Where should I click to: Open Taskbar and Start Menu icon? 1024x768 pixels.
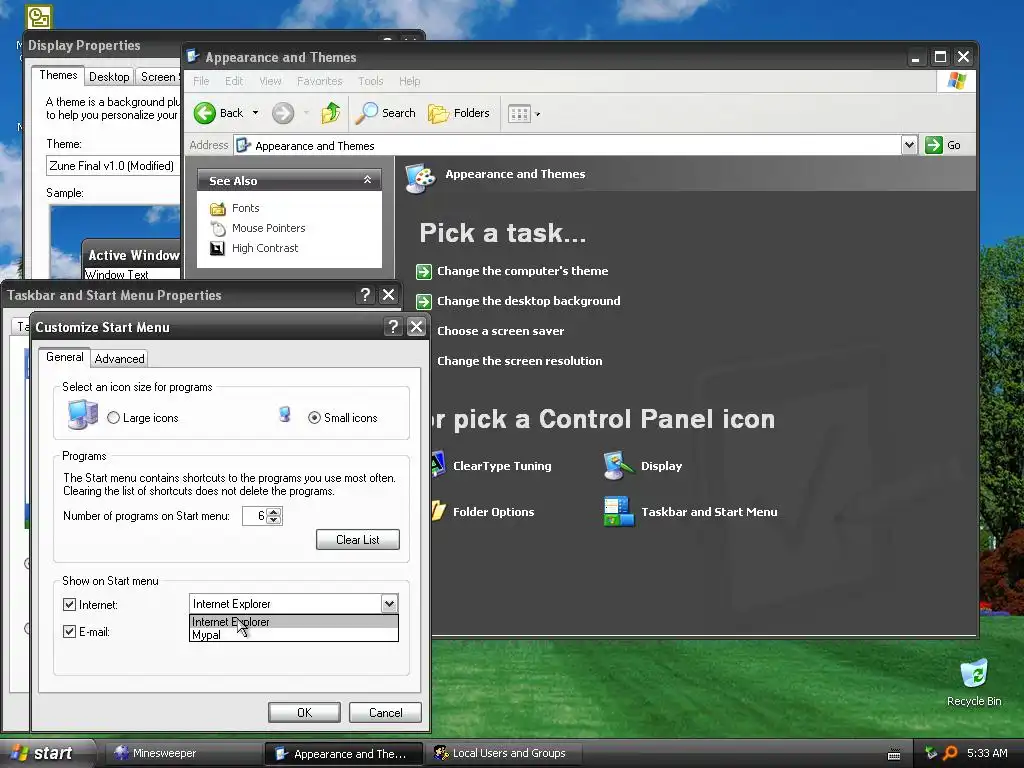(619, 511)
